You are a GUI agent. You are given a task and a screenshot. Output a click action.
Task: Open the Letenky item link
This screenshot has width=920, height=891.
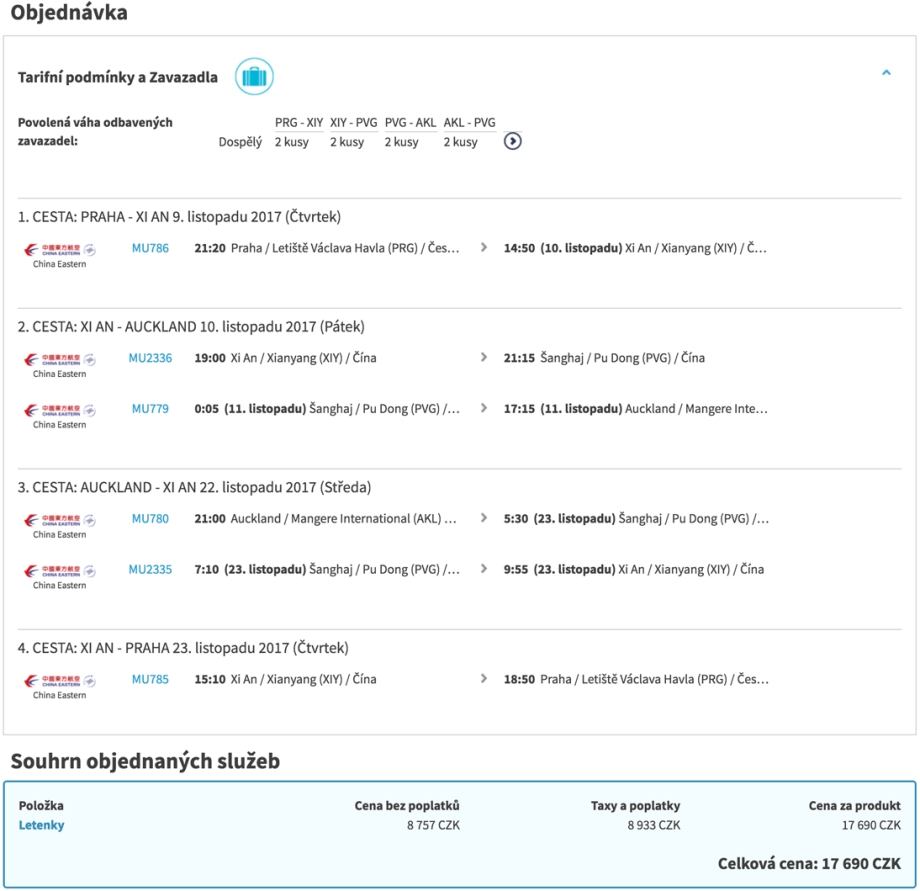[41, 825]
